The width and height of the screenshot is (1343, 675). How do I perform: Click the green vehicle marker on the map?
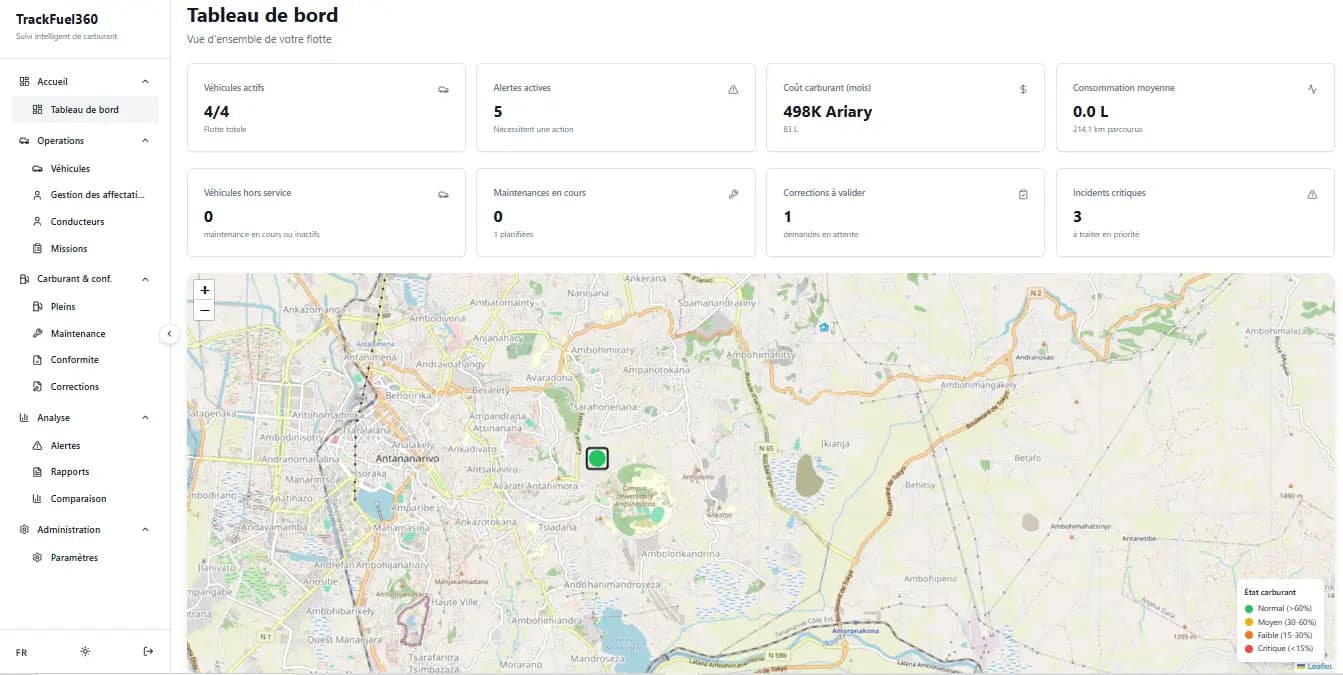(597, 459)
